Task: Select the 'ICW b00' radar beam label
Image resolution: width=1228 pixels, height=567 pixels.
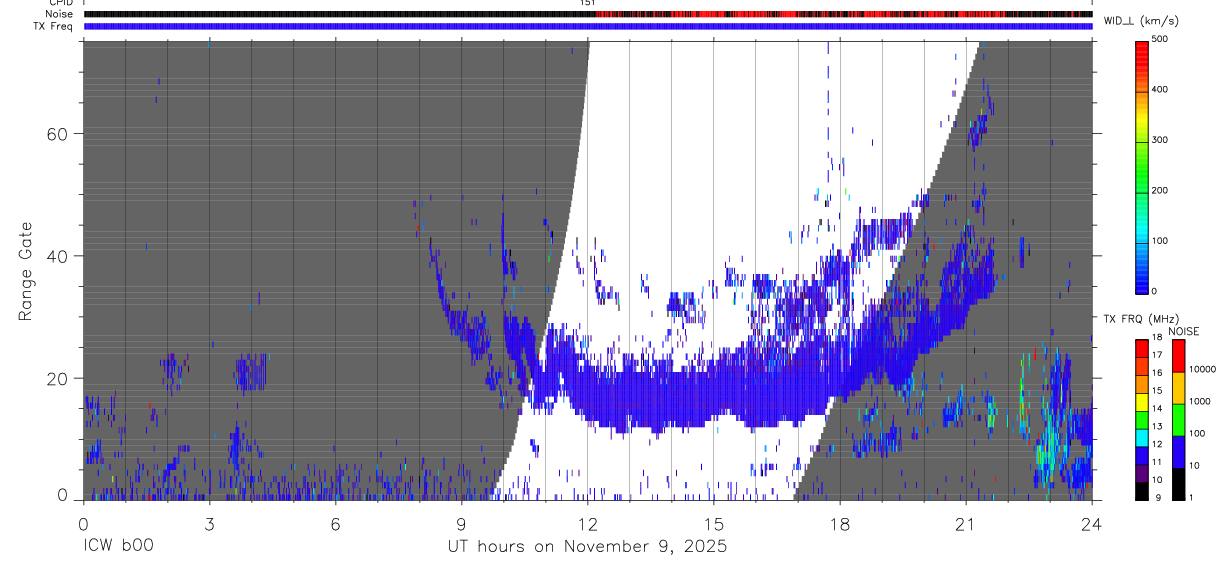Action: [x=117, y=547]
